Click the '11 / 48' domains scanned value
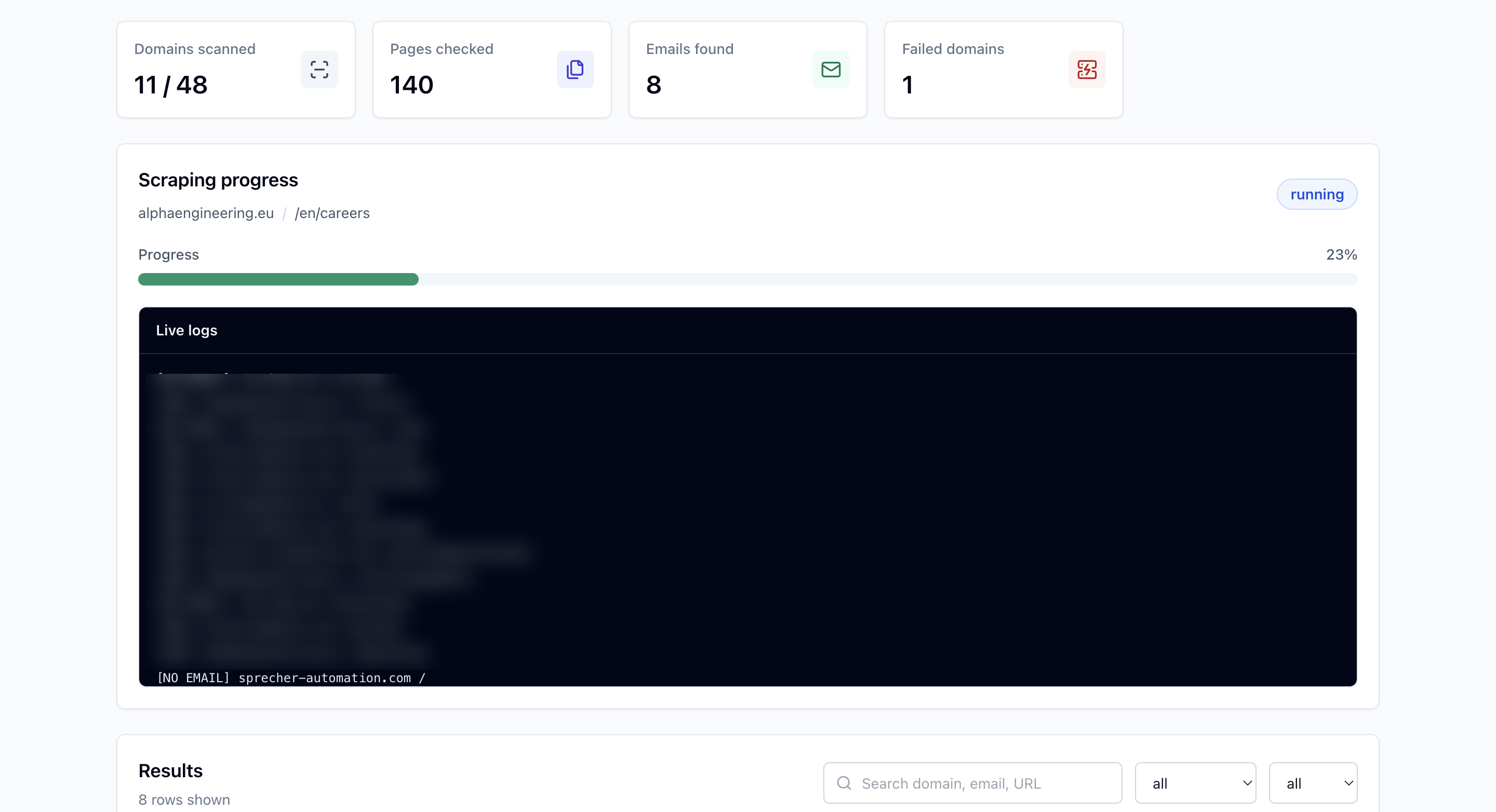Viewport: 1496px width, 812px height. 171,85
